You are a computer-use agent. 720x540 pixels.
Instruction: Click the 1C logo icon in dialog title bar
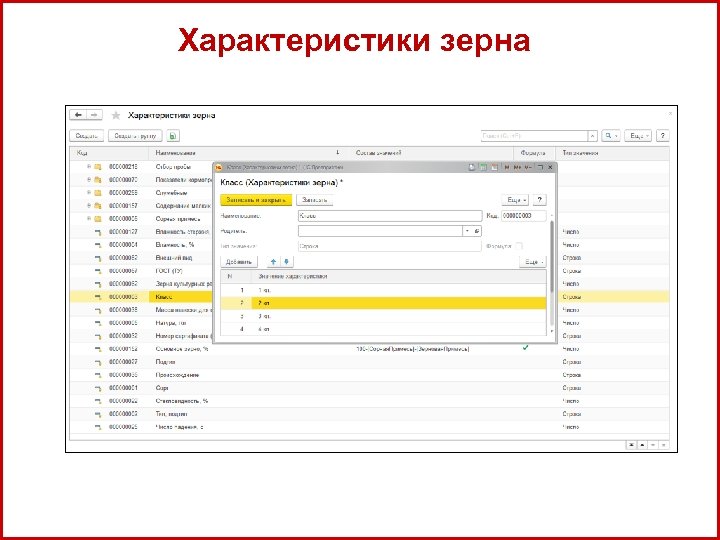[219, 168]
